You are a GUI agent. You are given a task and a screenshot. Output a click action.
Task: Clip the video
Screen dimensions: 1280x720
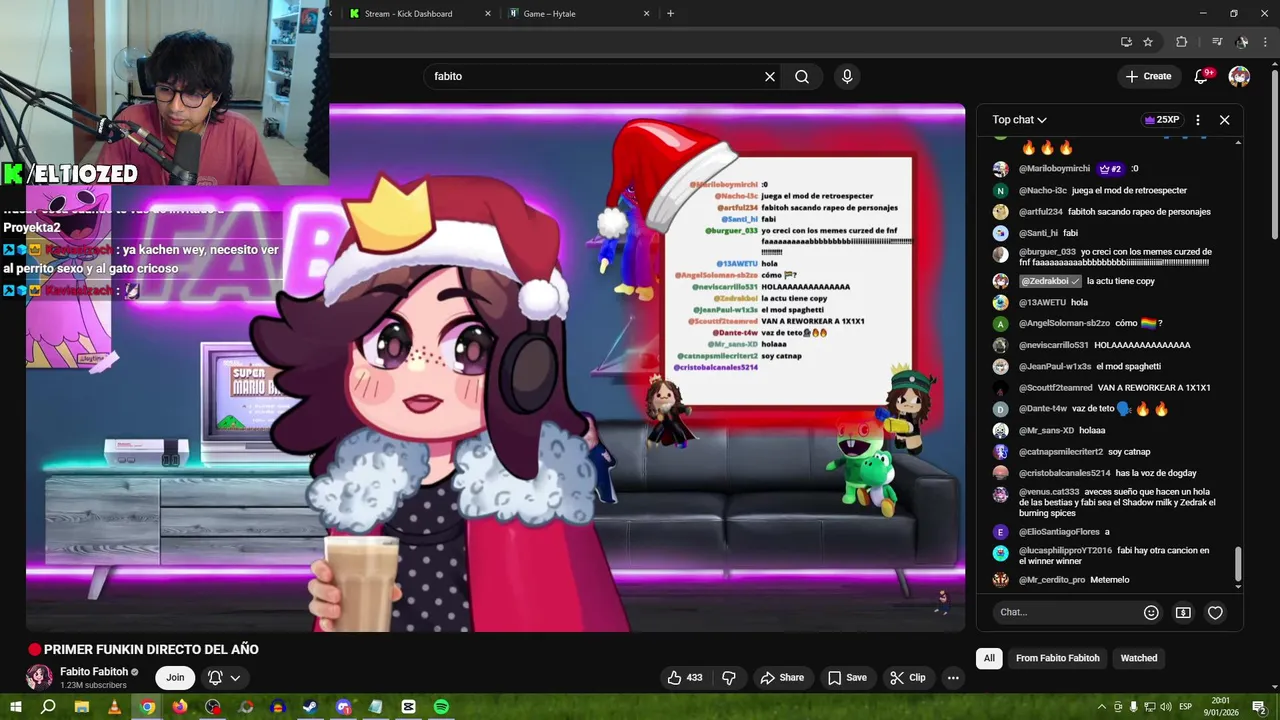(908, 677)
